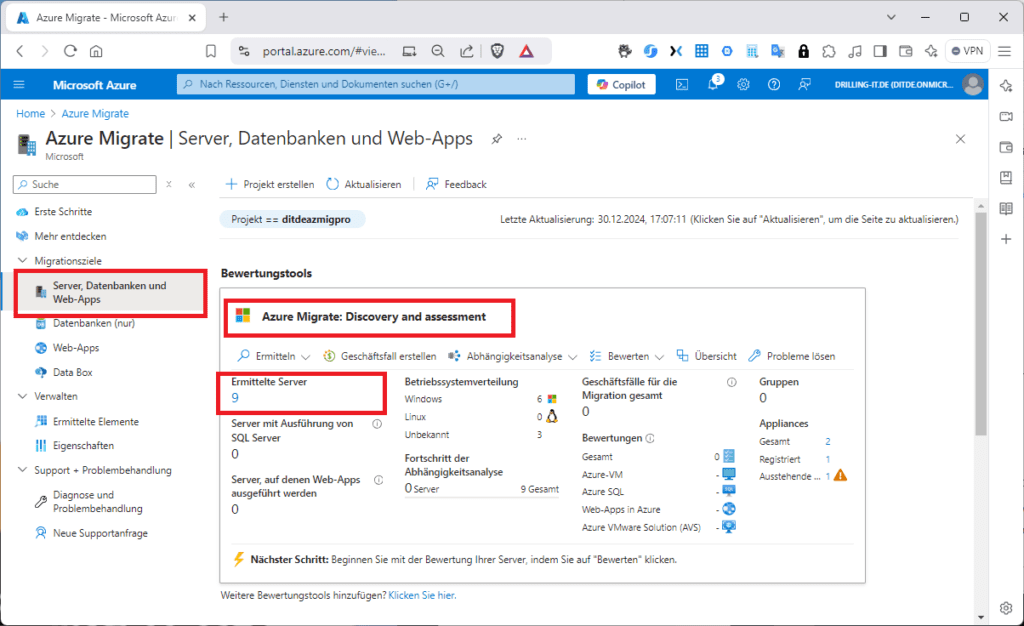Click Klicken Sie hier link
The width and height of the screenshot is (1024, 626).
422,595
